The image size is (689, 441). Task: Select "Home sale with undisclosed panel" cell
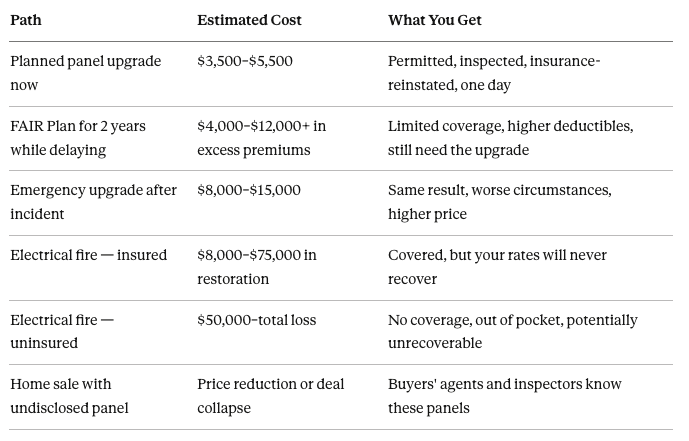(x=70, y=396)
